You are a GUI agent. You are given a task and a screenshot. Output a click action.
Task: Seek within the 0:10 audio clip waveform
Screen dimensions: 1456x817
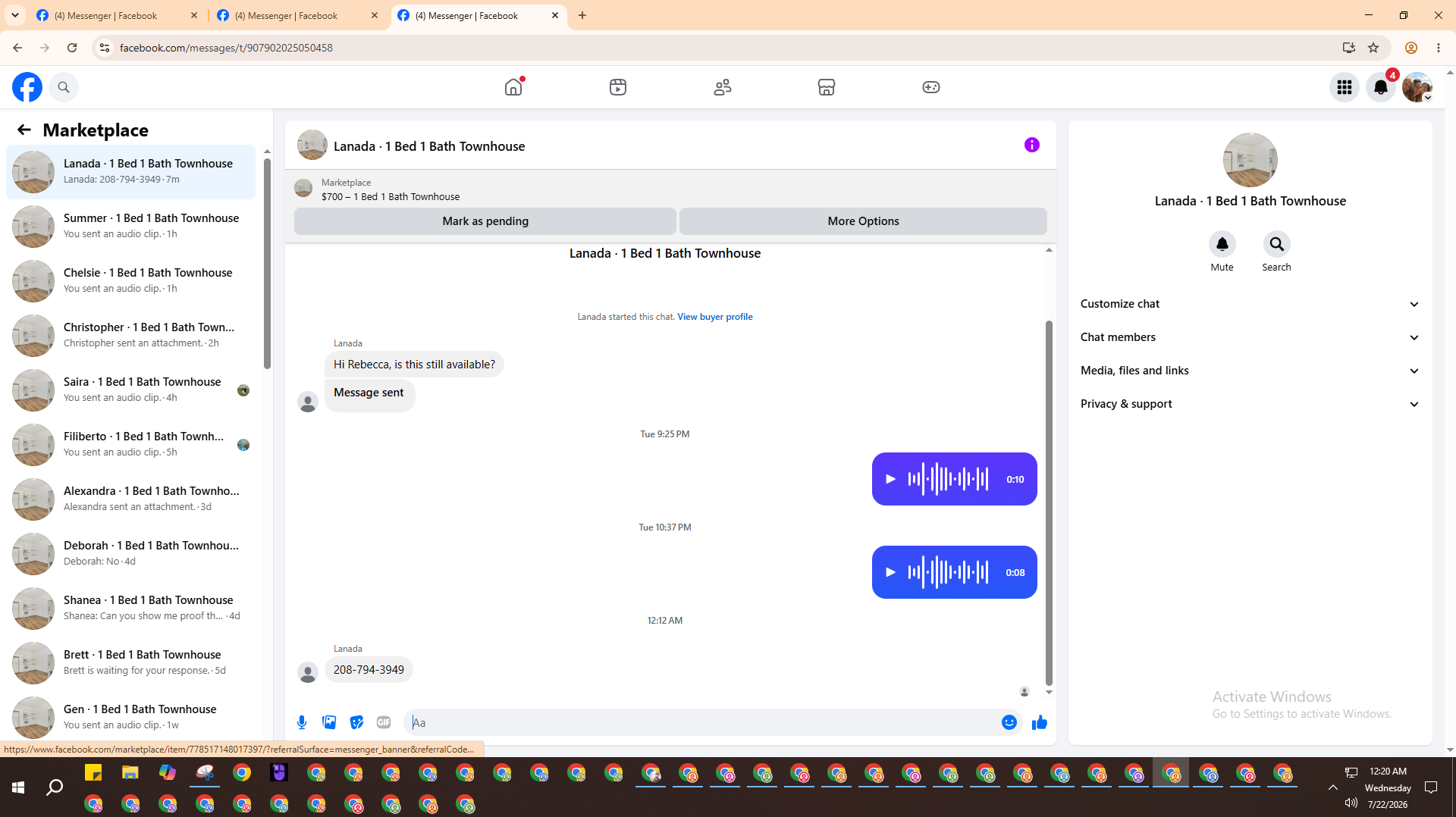point(948,479)
